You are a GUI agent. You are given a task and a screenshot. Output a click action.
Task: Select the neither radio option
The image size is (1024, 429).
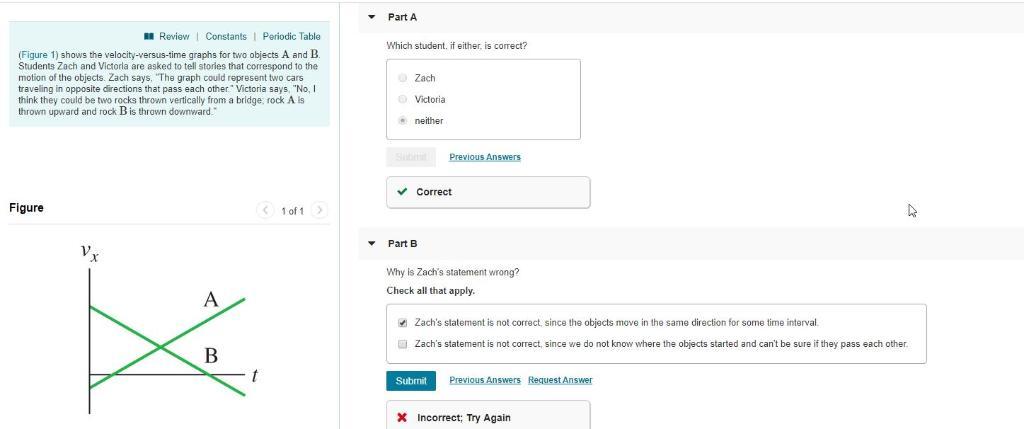(402, 121)
